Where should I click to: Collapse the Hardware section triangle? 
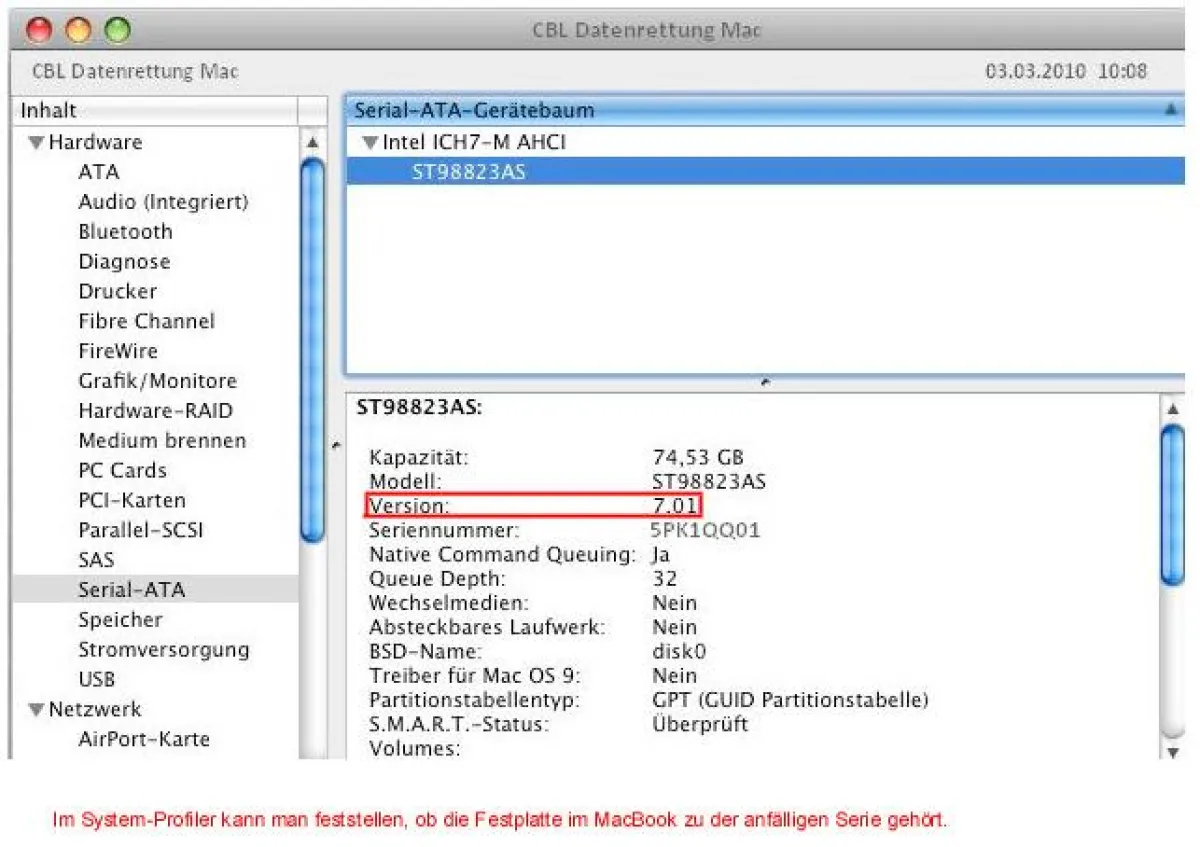tap(36, 142)
